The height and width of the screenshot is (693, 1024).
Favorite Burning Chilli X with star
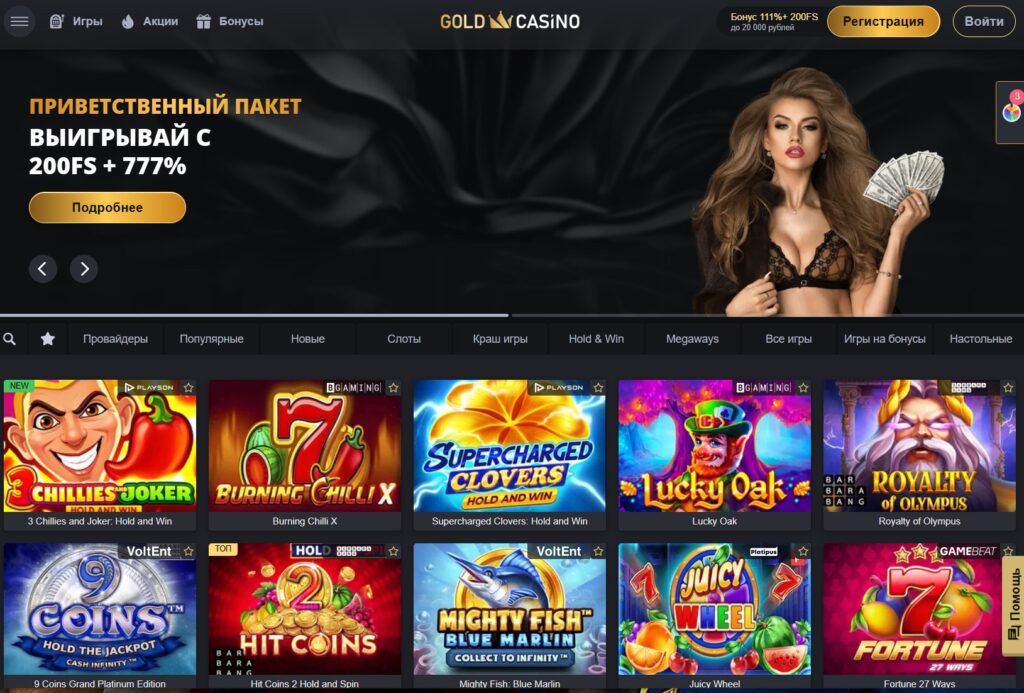click(x=393, y=388)
